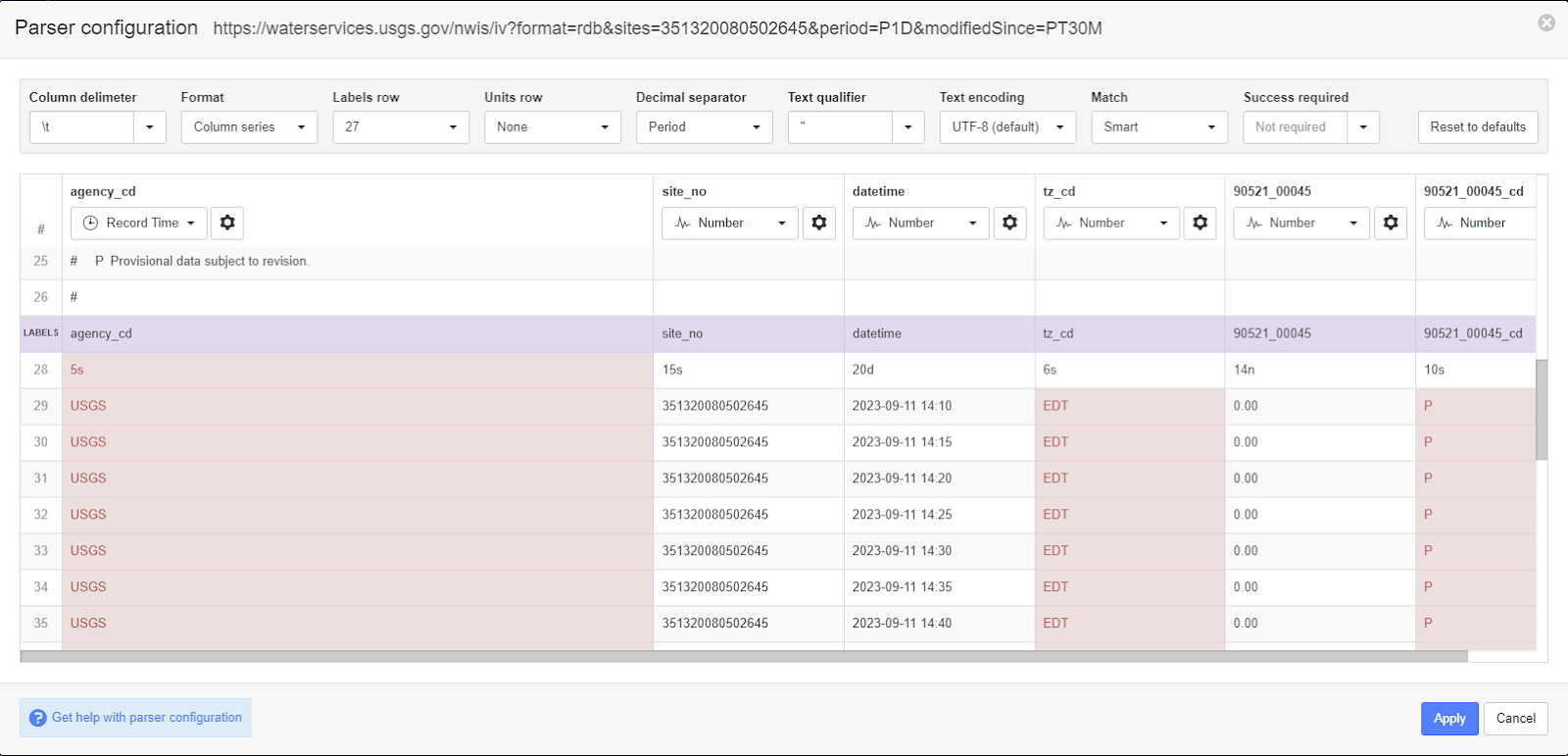
Task: Click the help question-mark icon
Action: click(38, 718)
